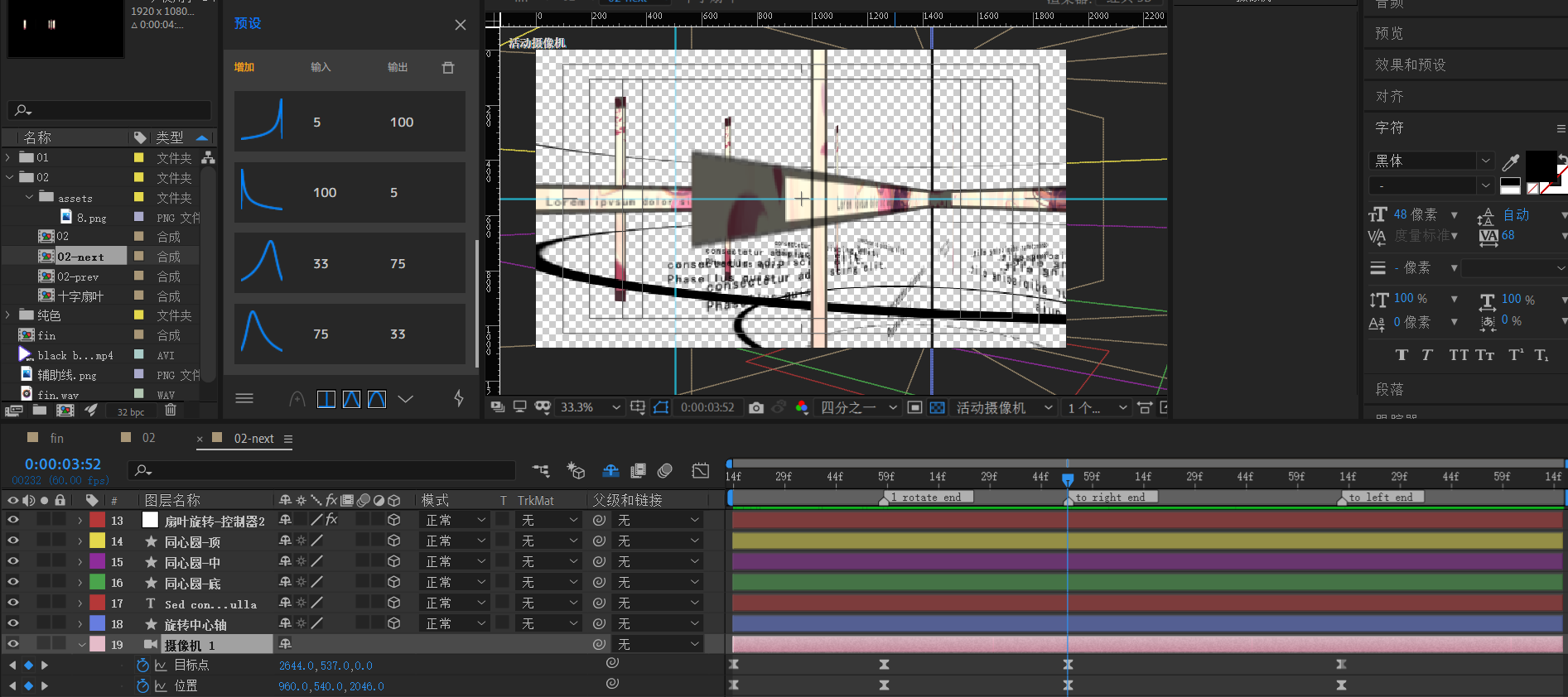Delete the selected project item with trash icon
1568x697 pixels.
(x=170, y=411)
